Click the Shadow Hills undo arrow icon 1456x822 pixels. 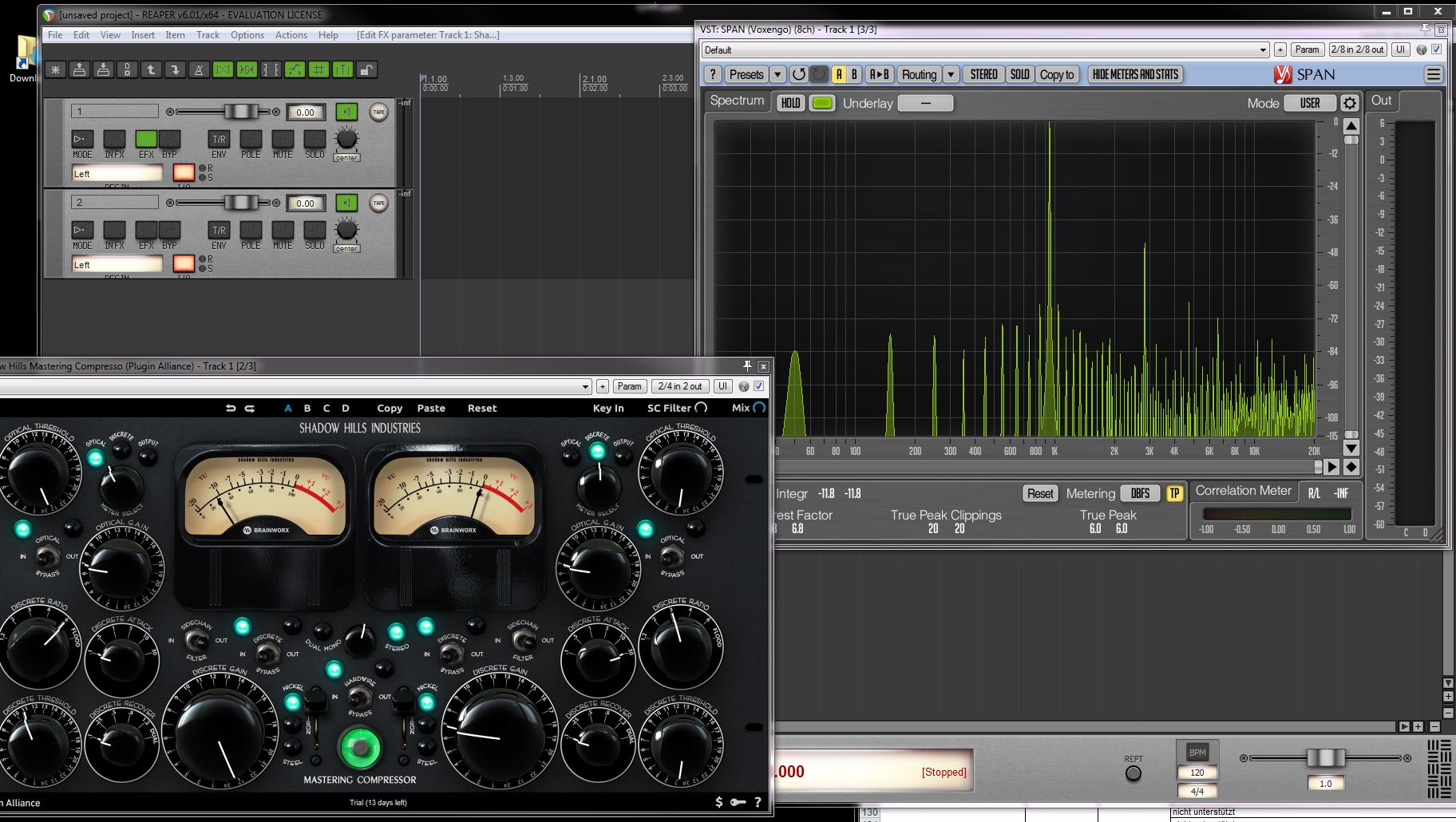point(231,408)
